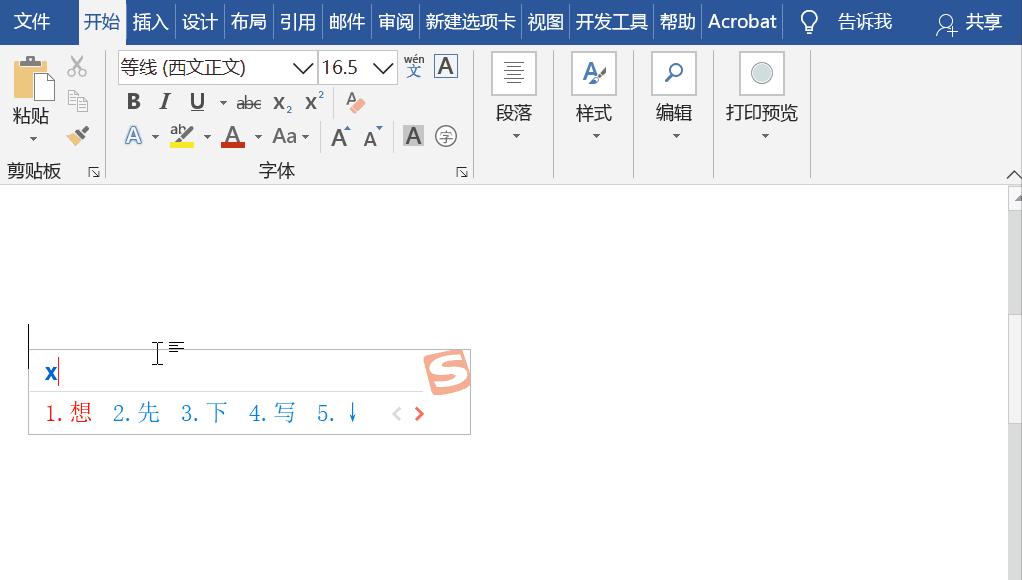Apply text highlight color

click(182, 134)
